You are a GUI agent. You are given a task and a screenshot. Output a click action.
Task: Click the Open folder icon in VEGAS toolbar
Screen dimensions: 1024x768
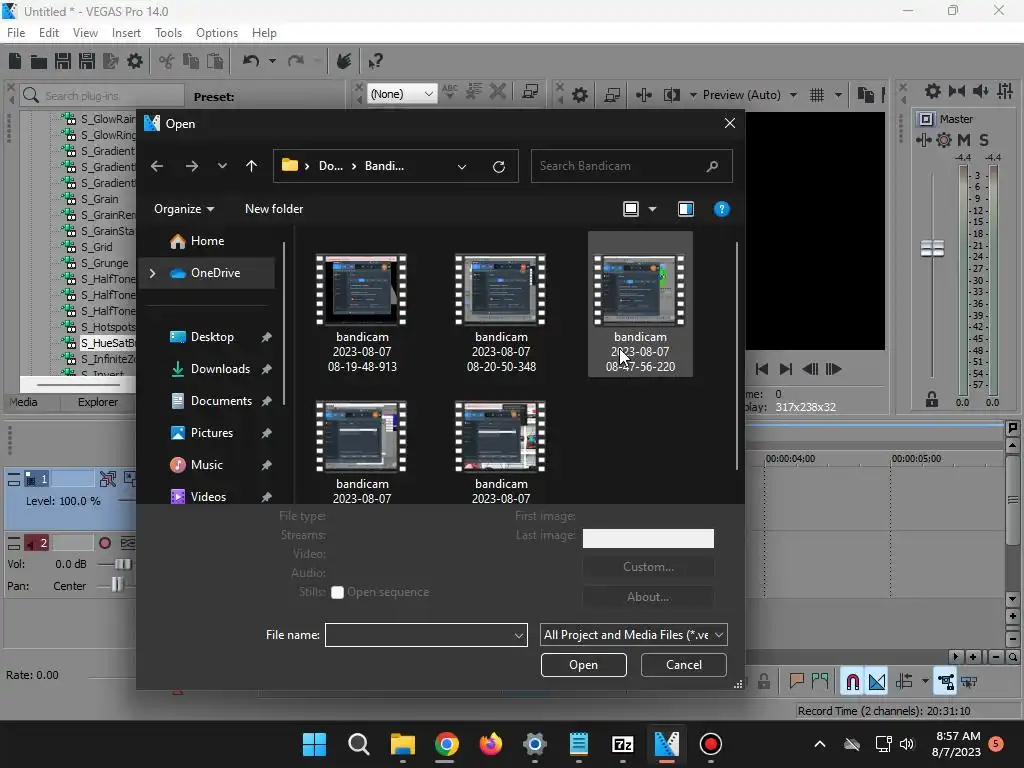point(39,61)
